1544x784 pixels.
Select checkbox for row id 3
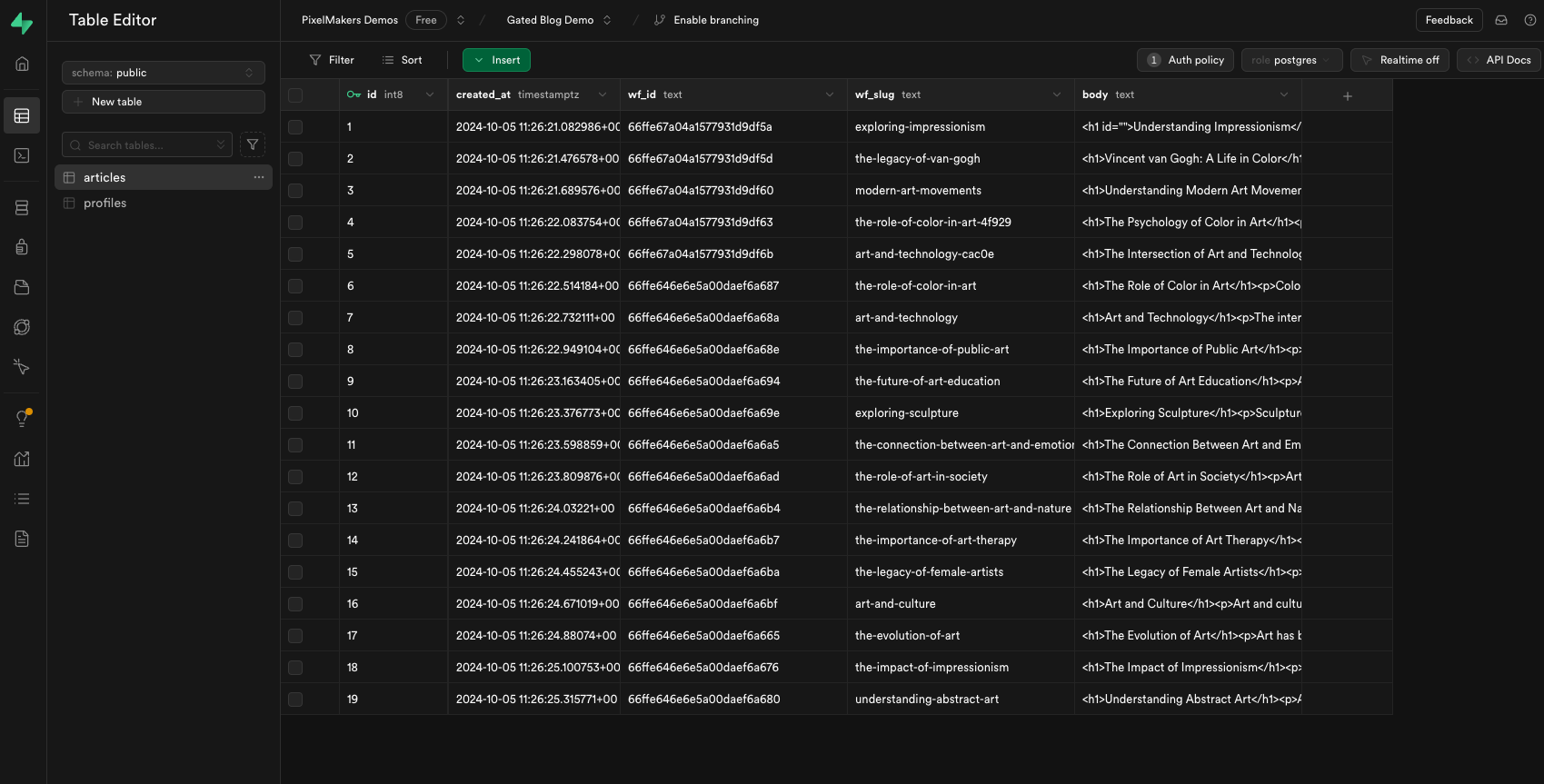[295, 191]
